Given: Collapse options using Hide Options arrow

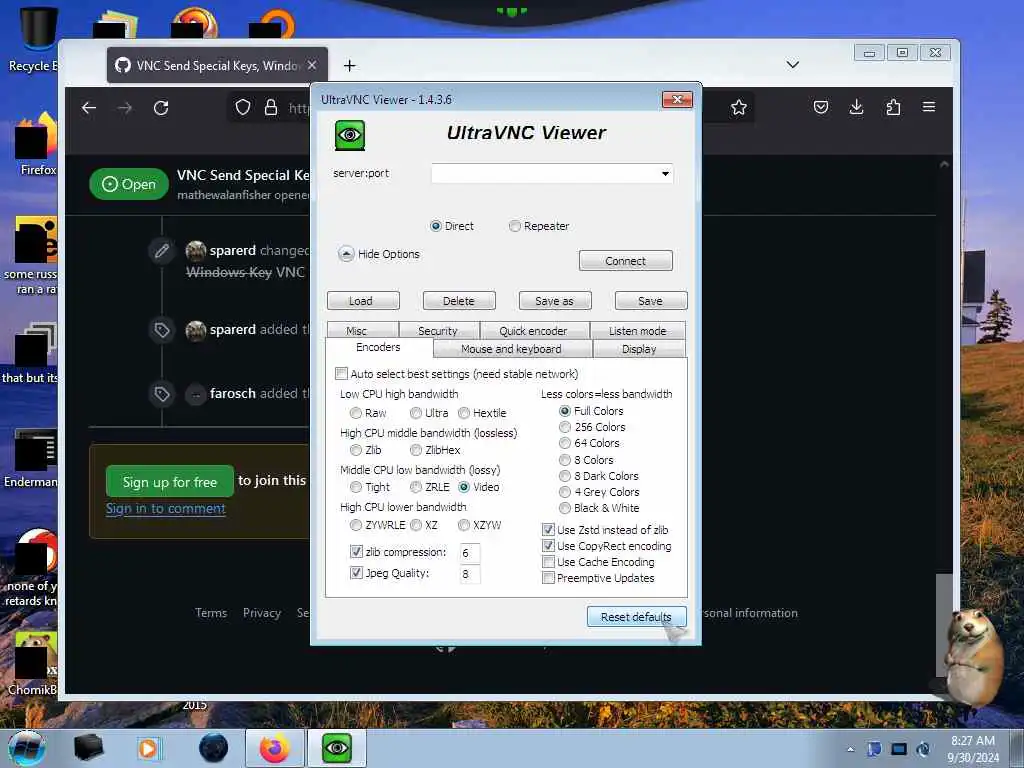Looking at the screenshot, I should point(346,254).
